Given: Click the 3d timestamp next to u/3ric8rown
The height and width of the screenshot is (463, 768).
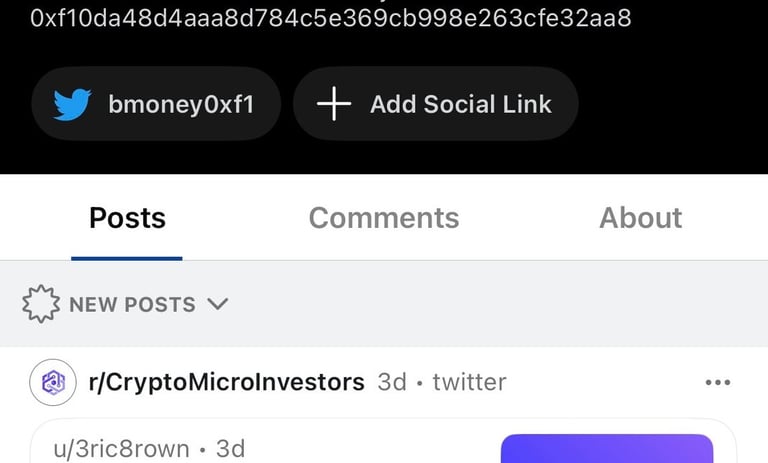Looking at the screenshot, I should point(230,449).
